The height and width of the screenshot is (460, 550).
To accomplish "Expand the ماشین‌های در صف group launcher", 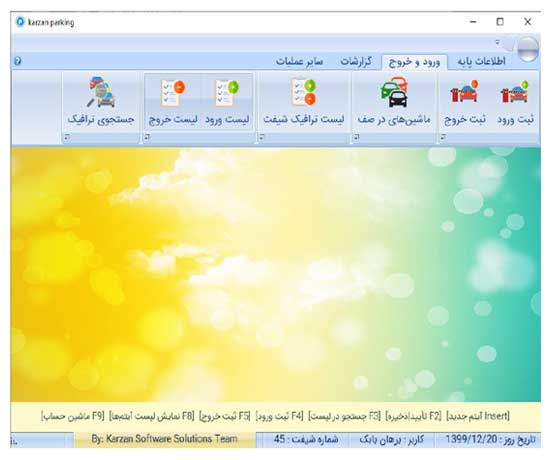I will 356,137.
